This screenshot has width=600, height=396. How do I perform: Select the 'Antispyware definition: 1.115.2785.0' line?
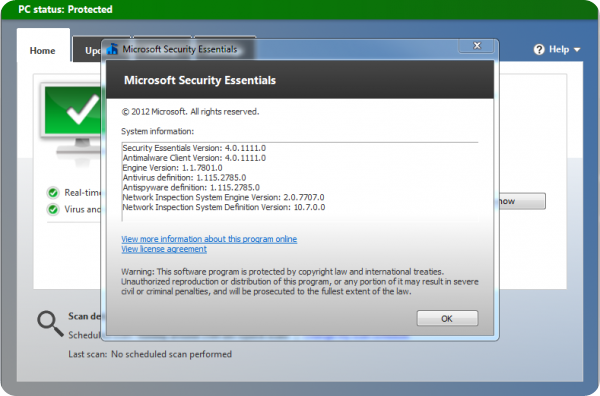[x=191, y=187]
